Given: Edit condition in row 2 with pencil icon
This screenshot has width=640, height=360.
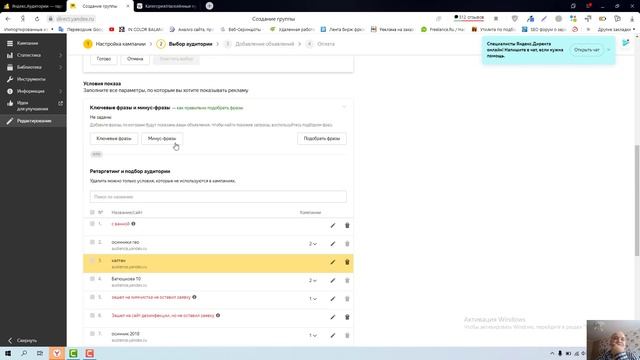Looking at the screenshot, I should click(333, 244).
